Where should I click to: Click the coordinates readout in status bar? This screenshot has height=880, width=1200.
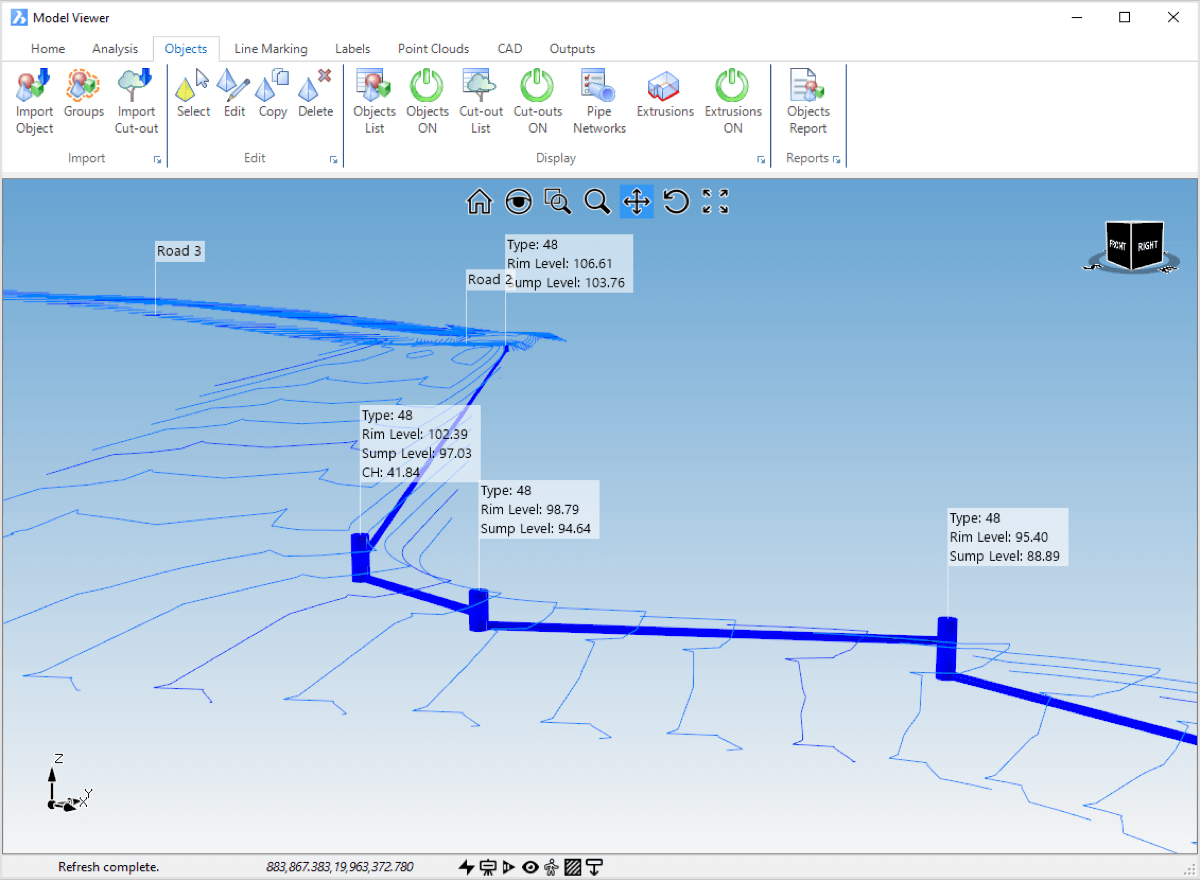[x=340, y=867]
